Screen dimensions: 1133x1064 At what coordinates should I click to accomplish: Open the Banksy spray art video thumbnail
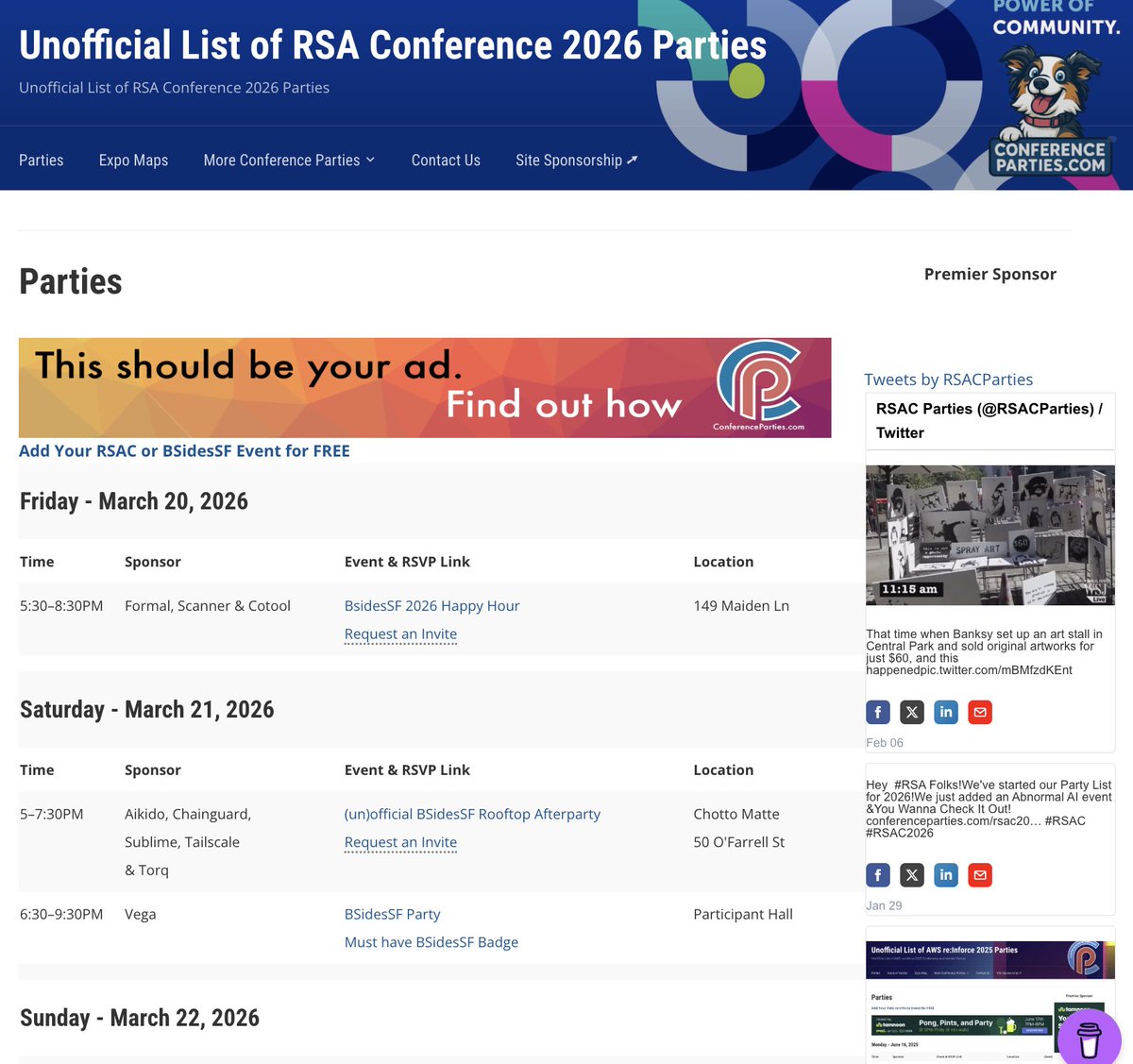(x=989, y=535)
